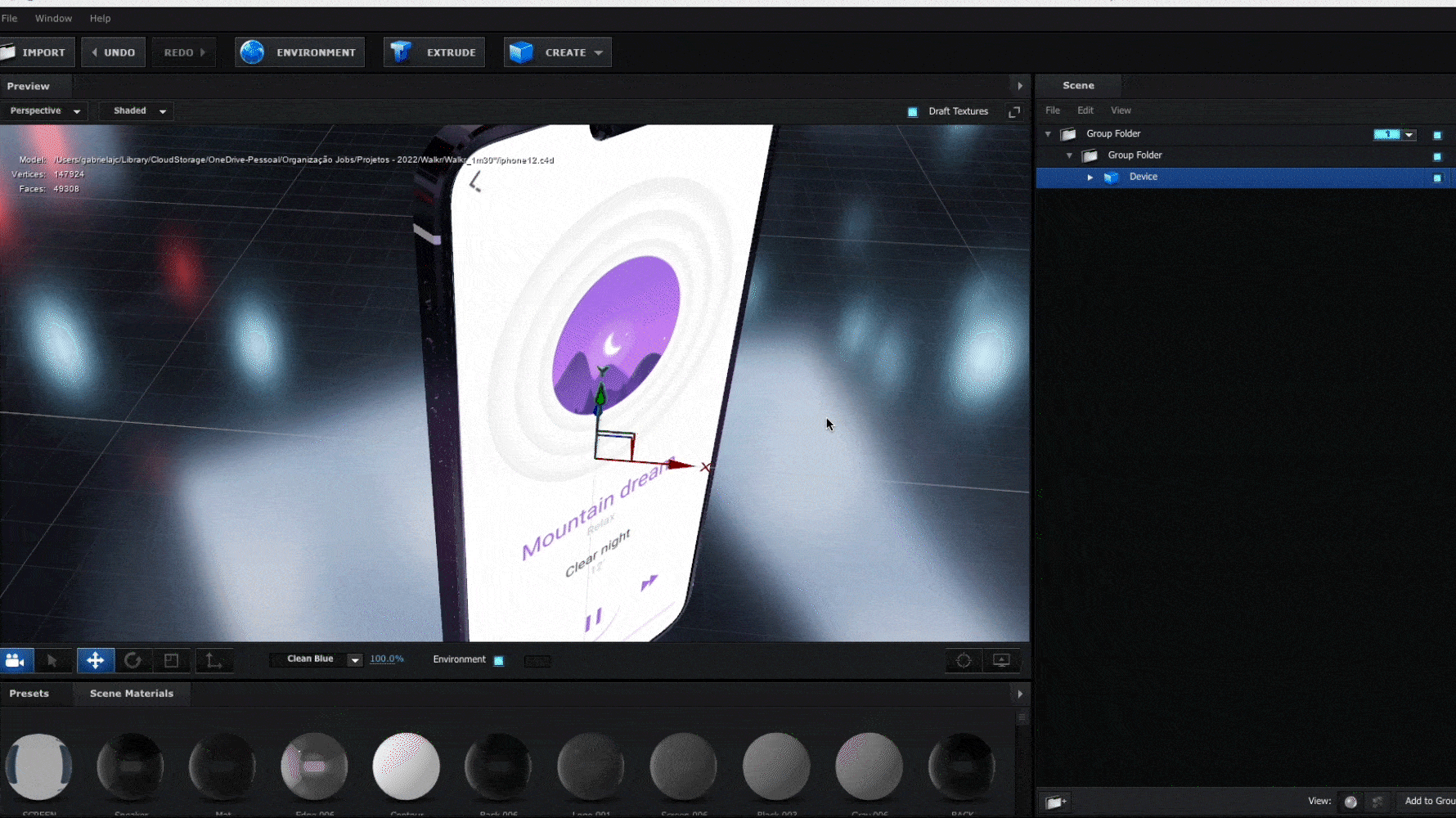
Task: Click the Extrude tool icon
Action: pos(401,52)
